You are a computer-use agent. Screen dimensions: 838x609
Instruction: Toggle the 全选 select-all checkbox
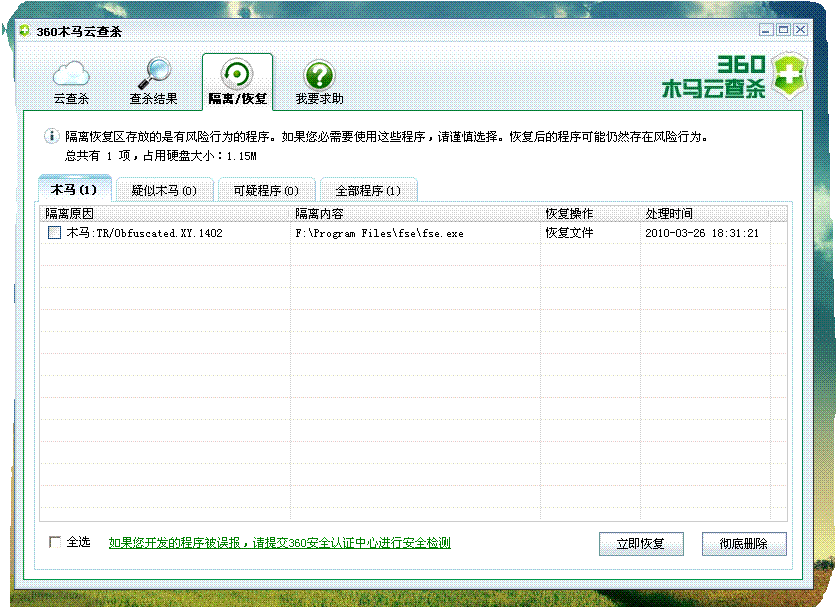pos(55,542)
